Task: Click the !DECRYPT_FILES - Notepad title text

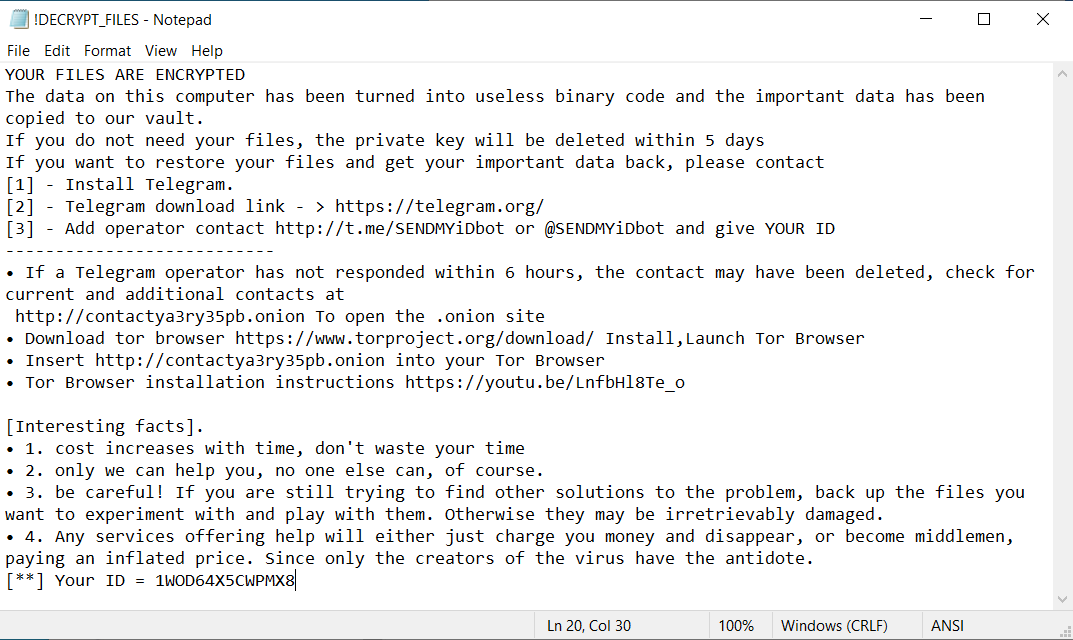Action: (123, 19)
